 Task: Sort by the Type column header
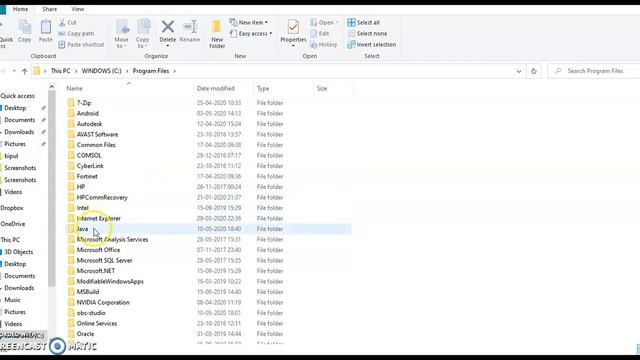(263, 88)
